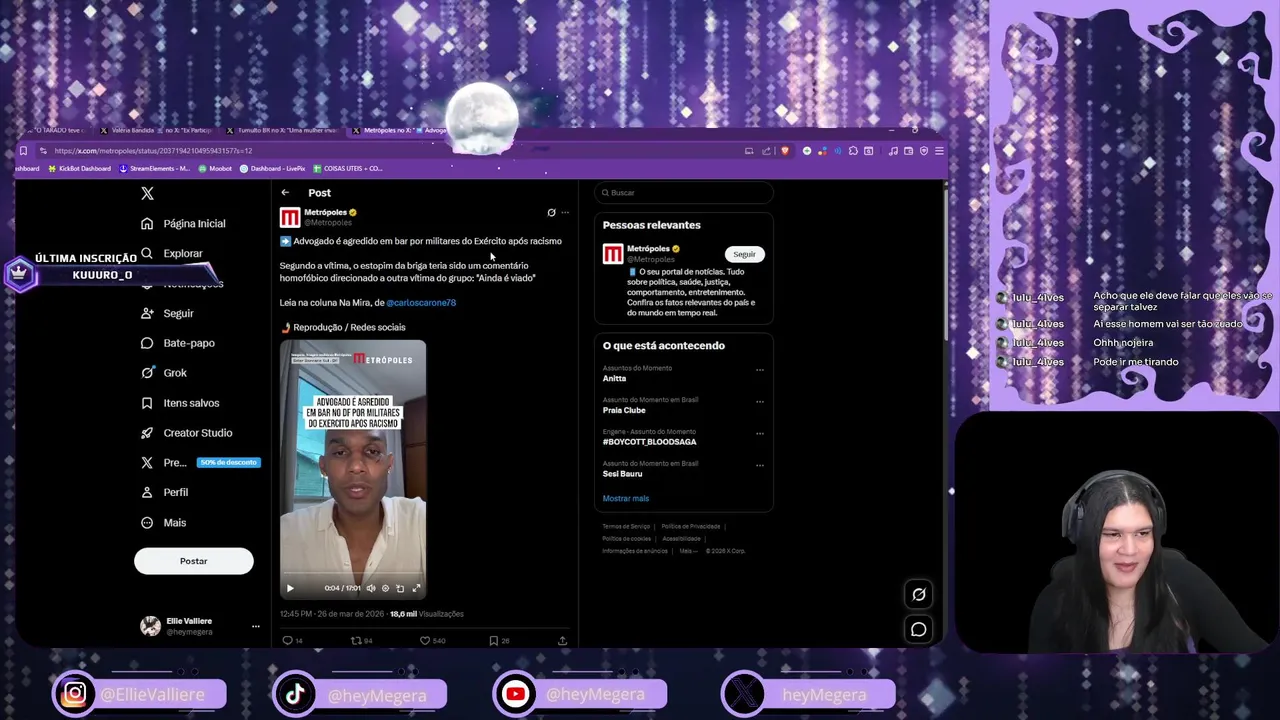Click the 18,6 mil Visualizações count
Screen dimensions: 1280x720
(426, 614)
